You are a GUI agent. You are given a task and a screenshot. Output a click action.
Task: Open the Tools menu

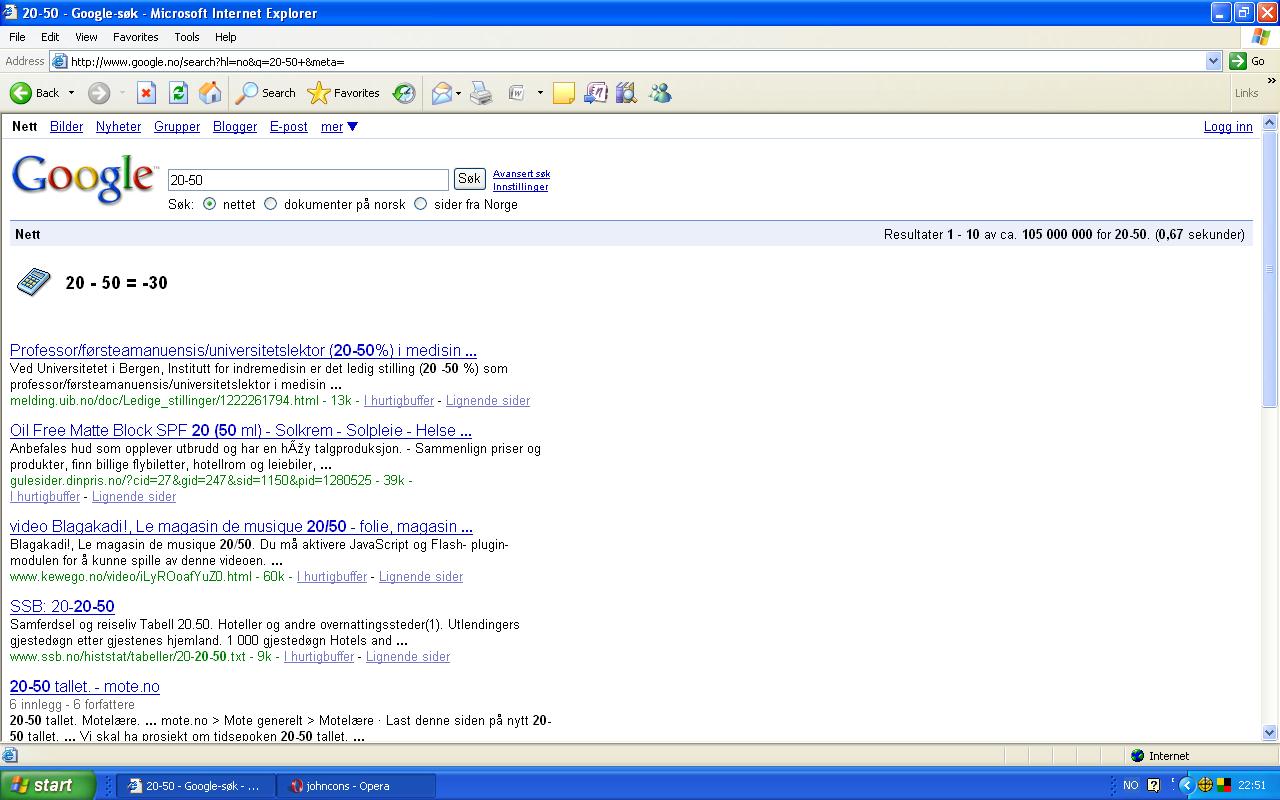click(187, 37)
